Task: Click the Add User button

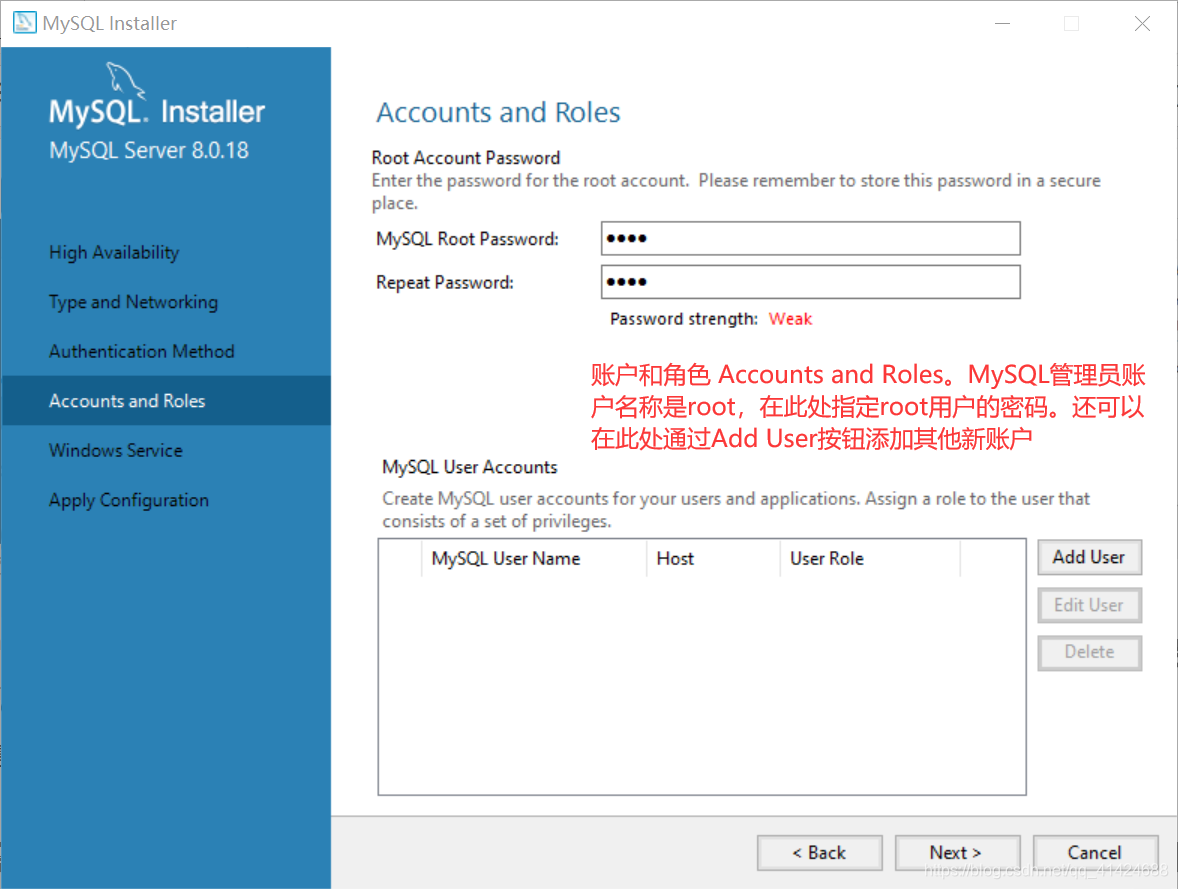Action: point(1089,558)
